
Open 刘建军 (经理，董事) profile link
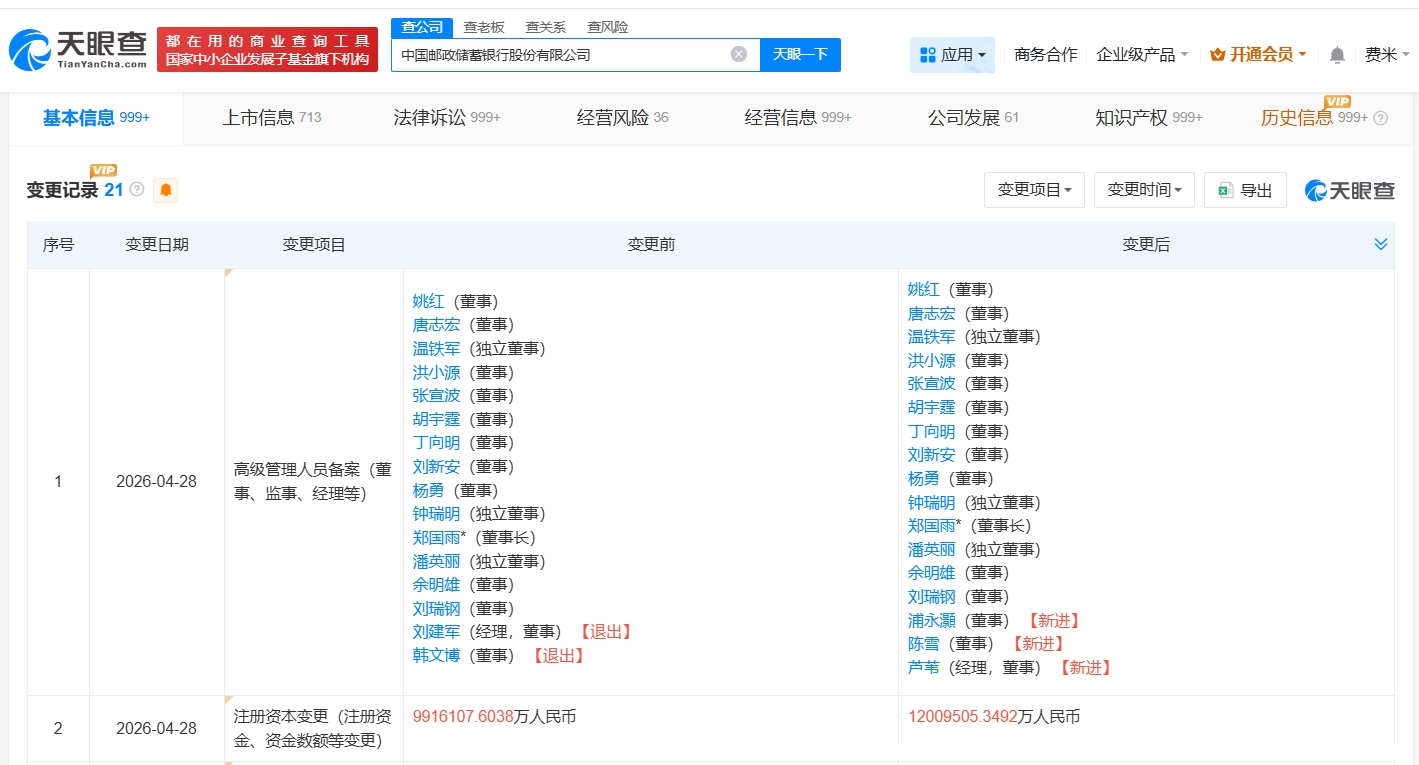click(437, 632)
